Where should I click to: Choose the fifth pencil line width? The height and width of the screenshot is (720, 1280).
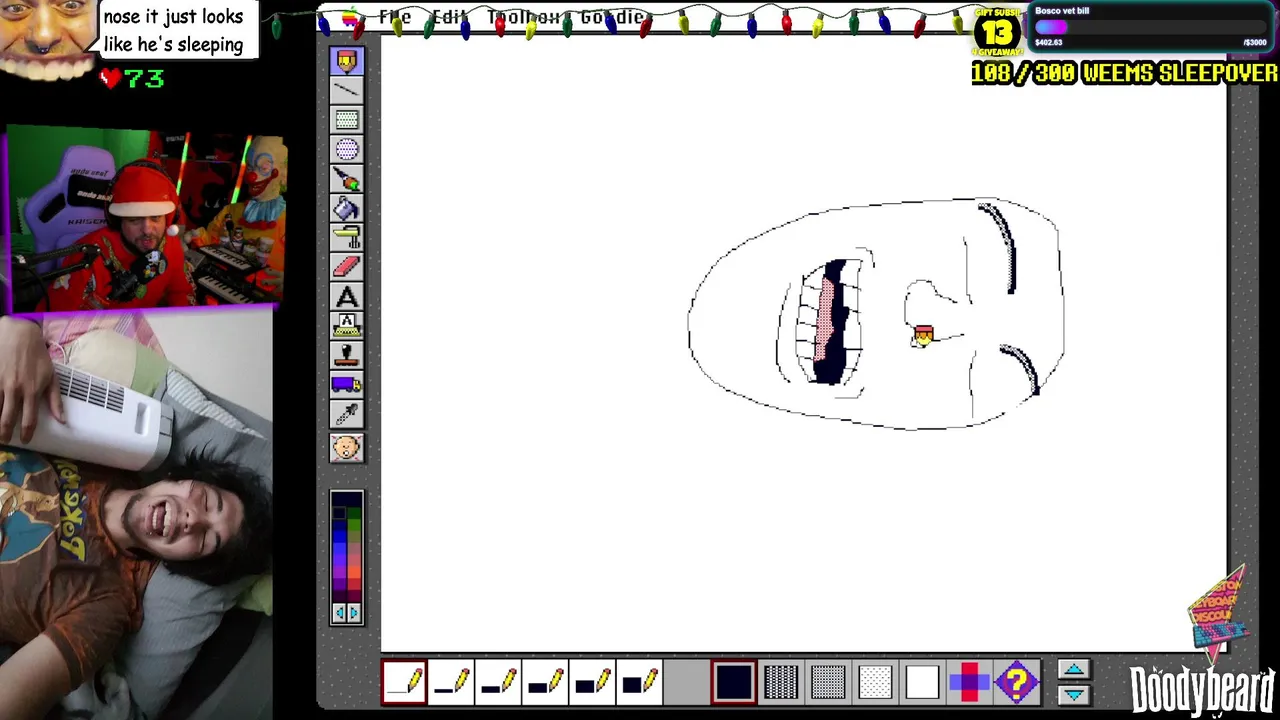(x=592, y=682)
